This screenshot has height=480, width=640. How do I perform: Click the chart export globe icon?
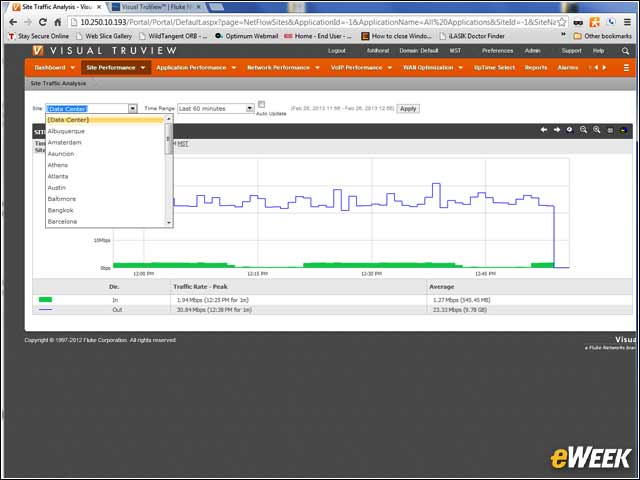(623, 130)
